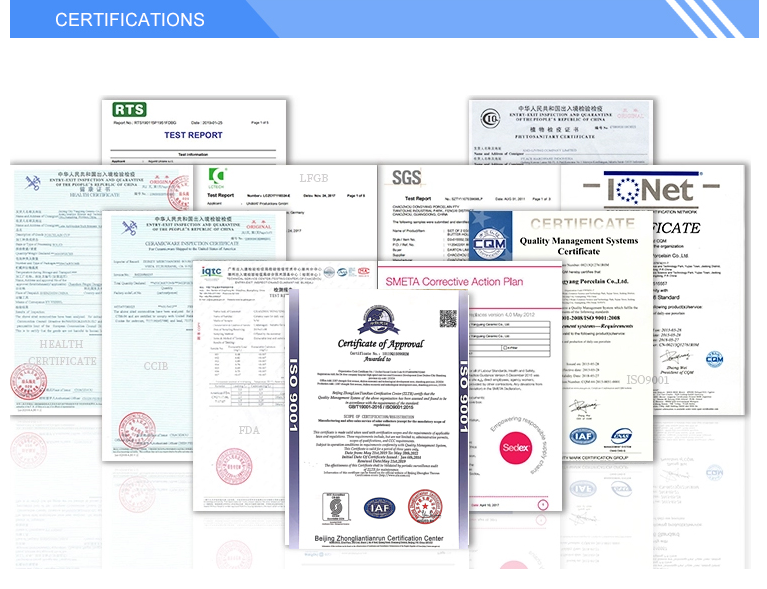Image resolution: width=767 pixels, height=589 pixels.
Task: Click the QR code on Certificate of Approval
Action: click(448, 318)
